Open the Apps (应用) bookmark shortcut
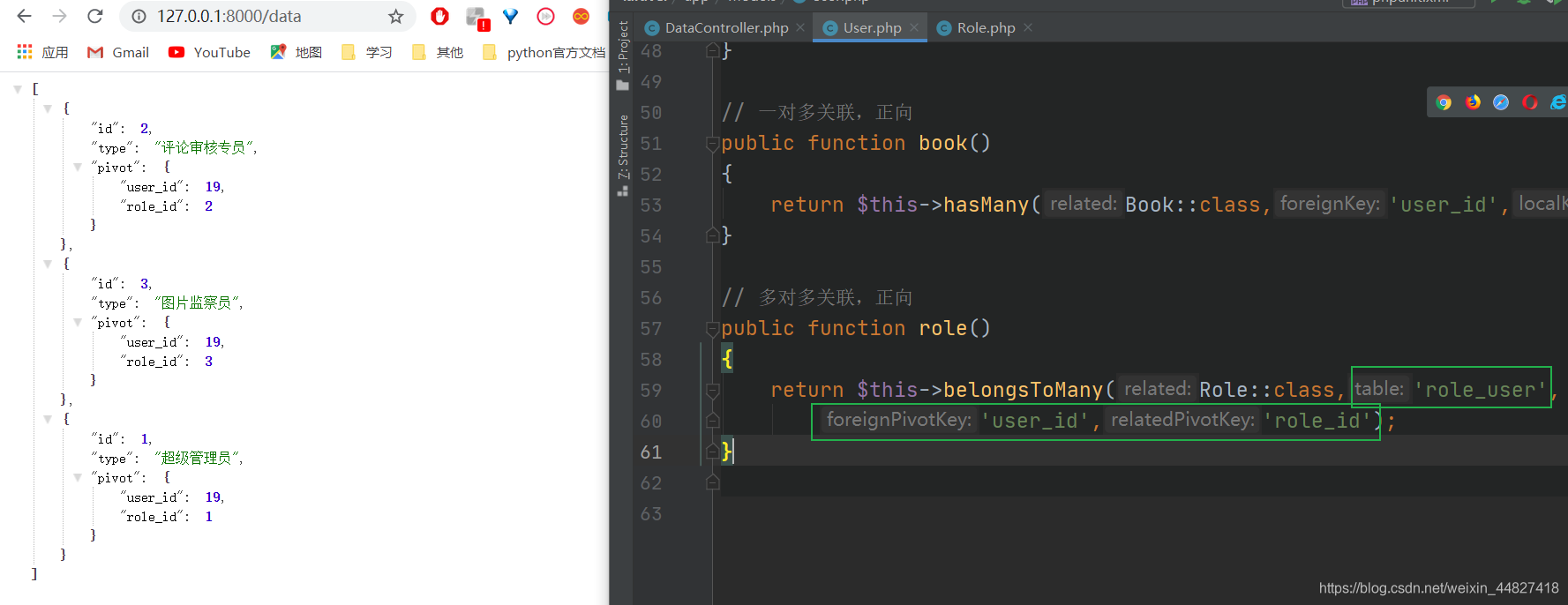The image size is (1568, 605). [42, 52]
